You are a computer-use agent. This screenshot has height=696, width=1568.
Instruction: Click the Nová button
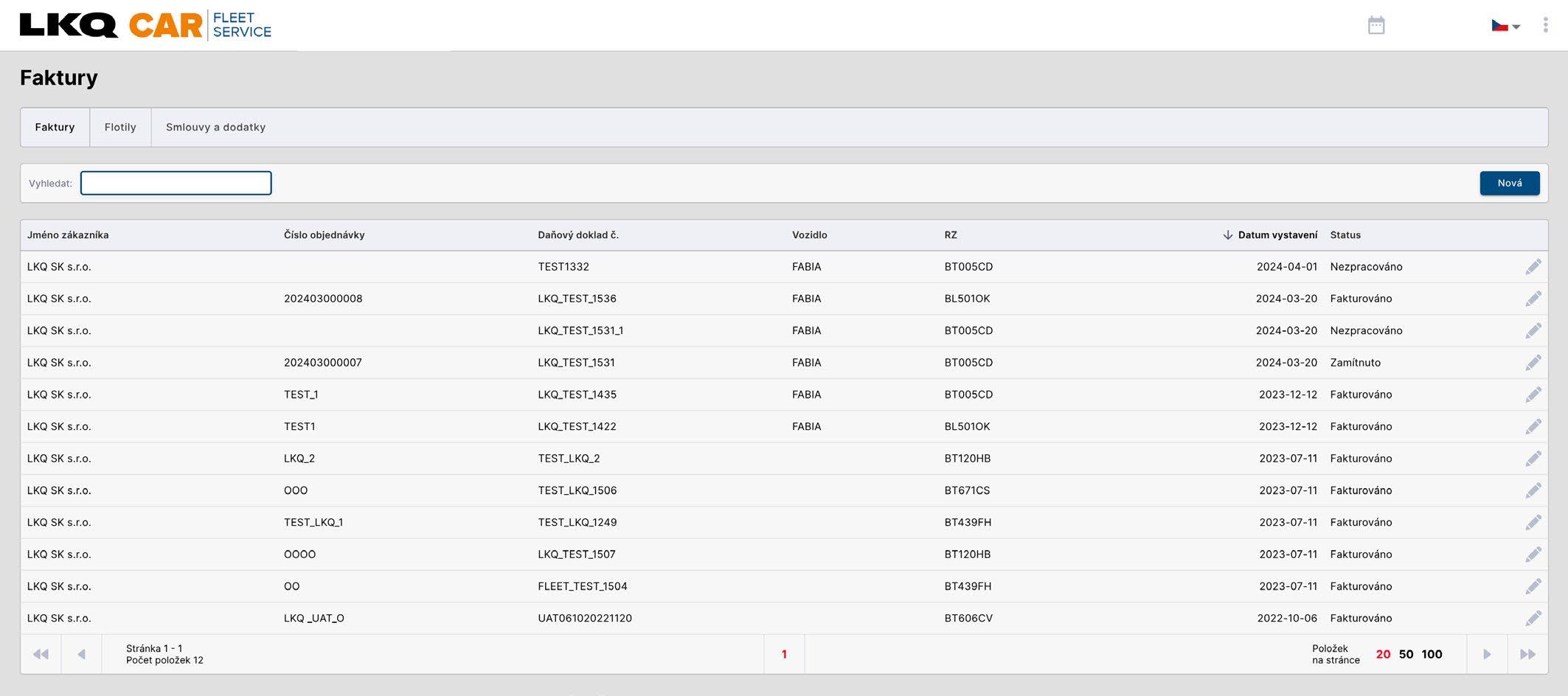[x=1509, y=183]
